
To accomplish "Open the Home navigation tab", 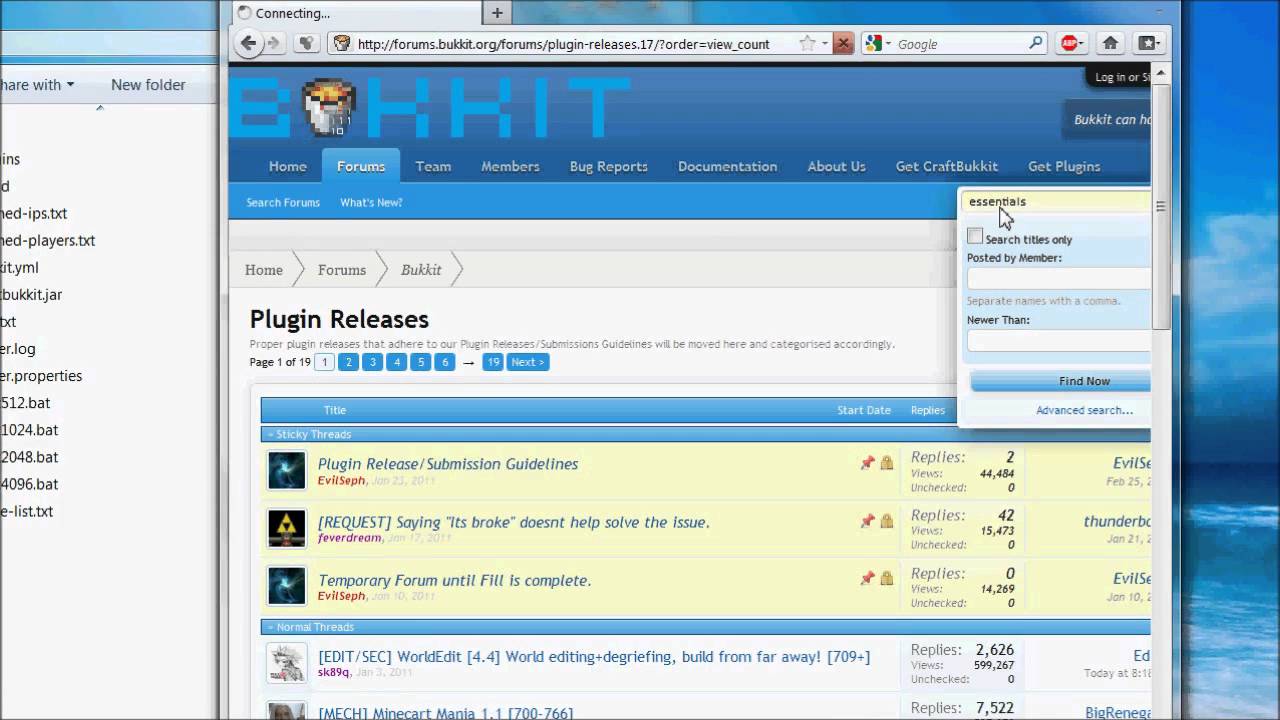I will coord(287,166).
